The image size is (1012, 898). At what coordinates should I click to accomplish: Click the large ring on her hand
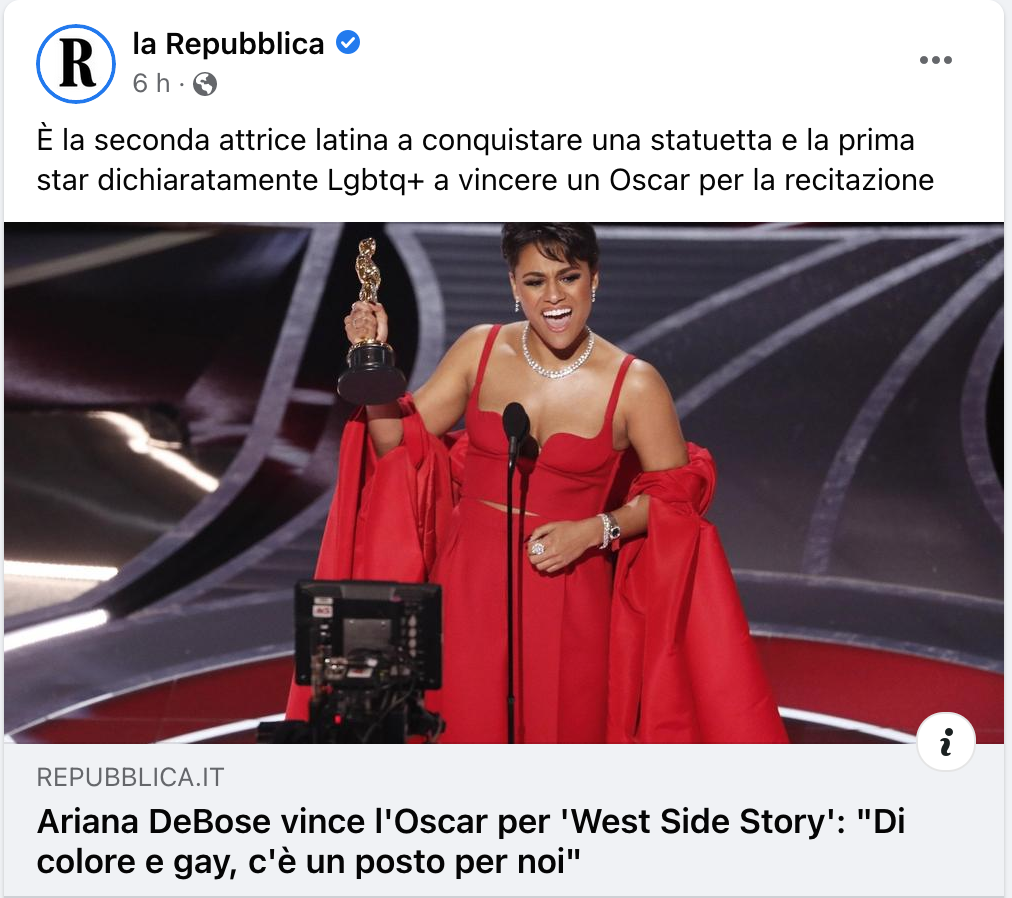[537, 549]
